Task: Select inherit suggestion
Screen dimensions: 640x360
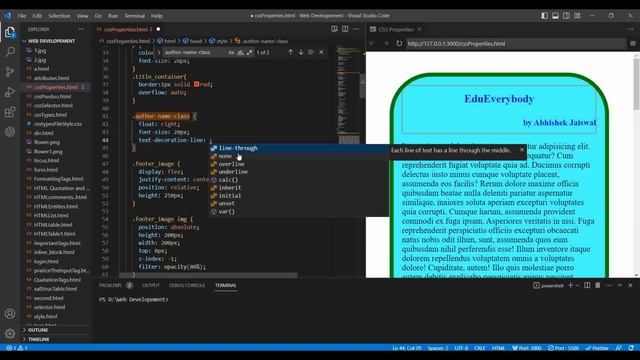Action: click(299, 188)
